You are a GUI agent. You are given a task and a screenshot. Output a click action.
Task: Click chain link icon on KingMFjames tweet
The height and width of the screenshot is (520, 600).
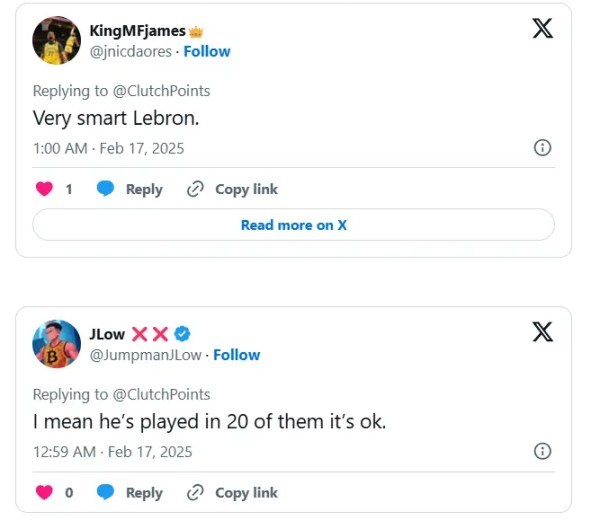click(x=196, y=189)
